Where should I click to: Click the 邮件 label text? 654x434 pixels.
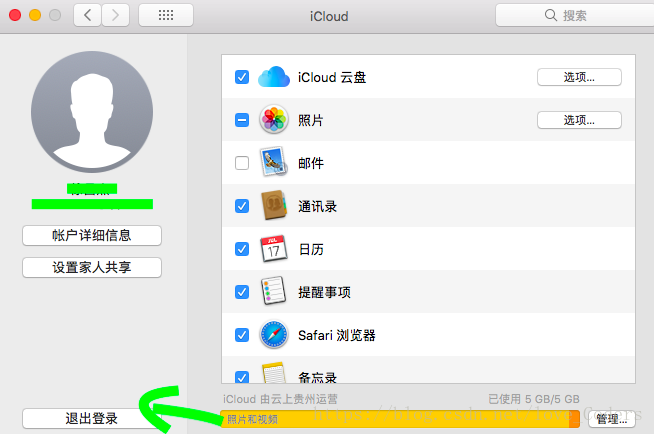pyautogui.click(x=311, y=163)
